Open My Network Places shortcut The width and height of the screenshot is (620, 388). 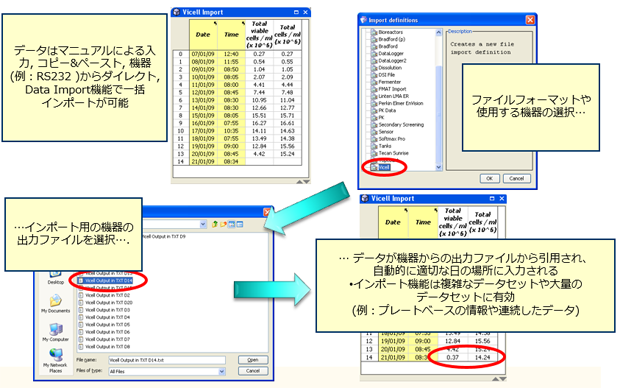point(55,360)
